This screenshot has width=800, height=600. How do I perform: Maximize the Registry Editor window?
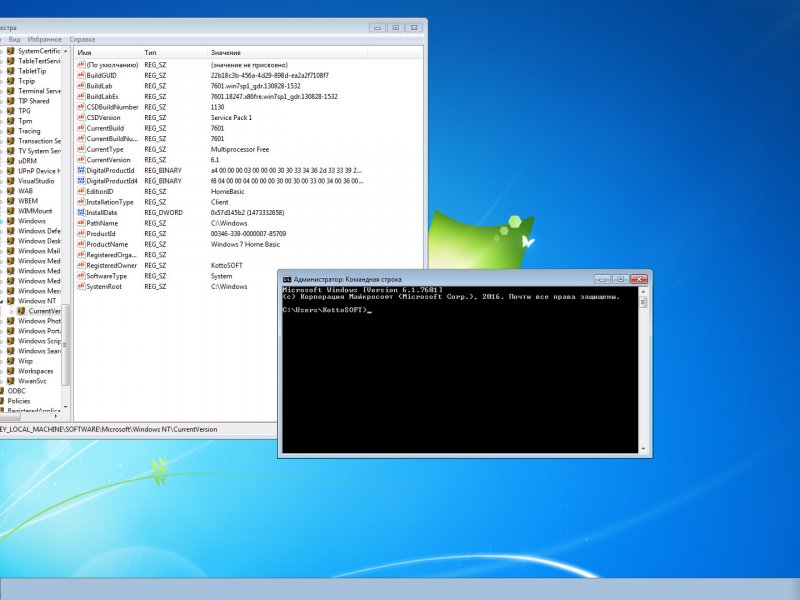[x=395, y=28]
